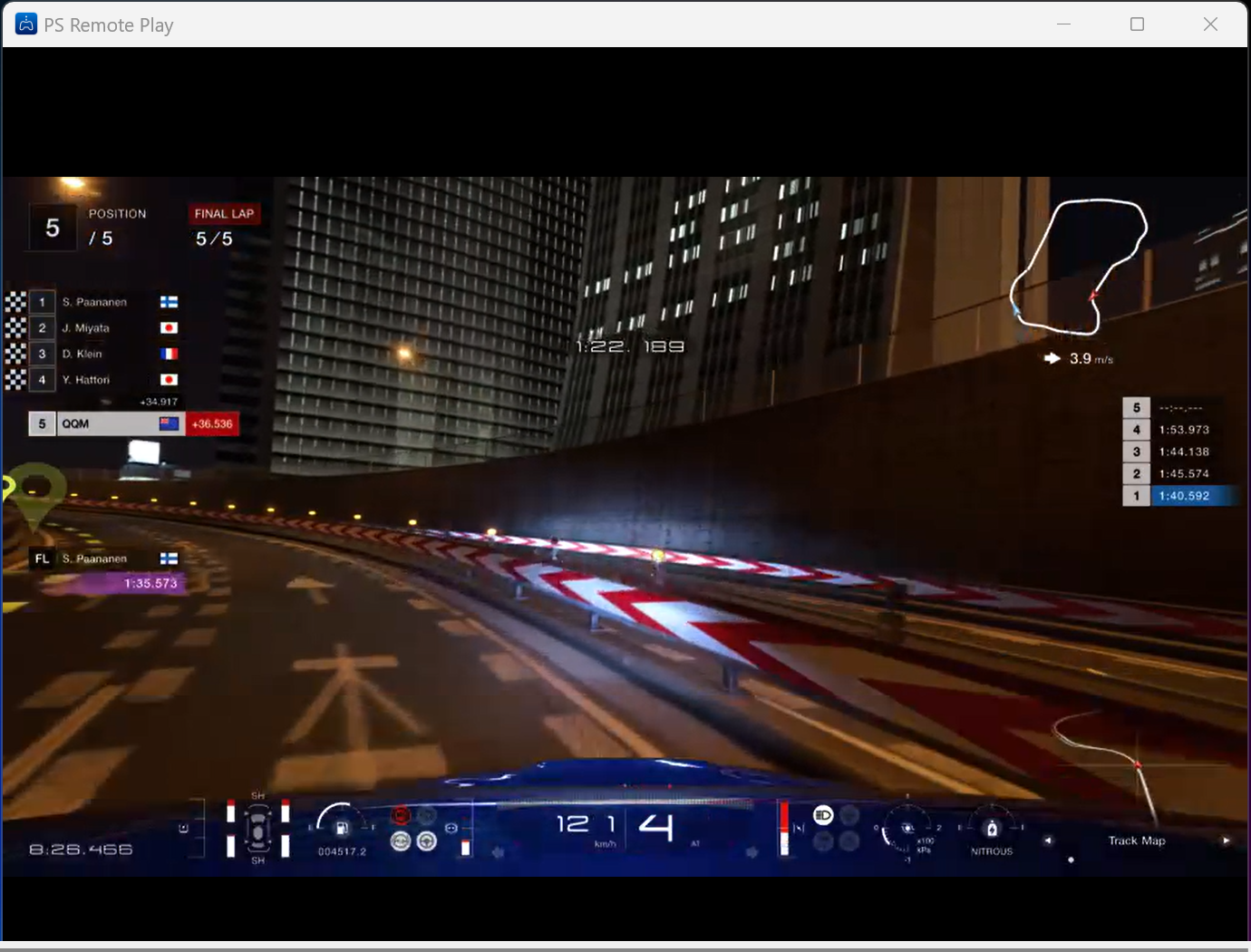Select the NITROUS gauge icon
1251x952 pixels.
[993, 828]
